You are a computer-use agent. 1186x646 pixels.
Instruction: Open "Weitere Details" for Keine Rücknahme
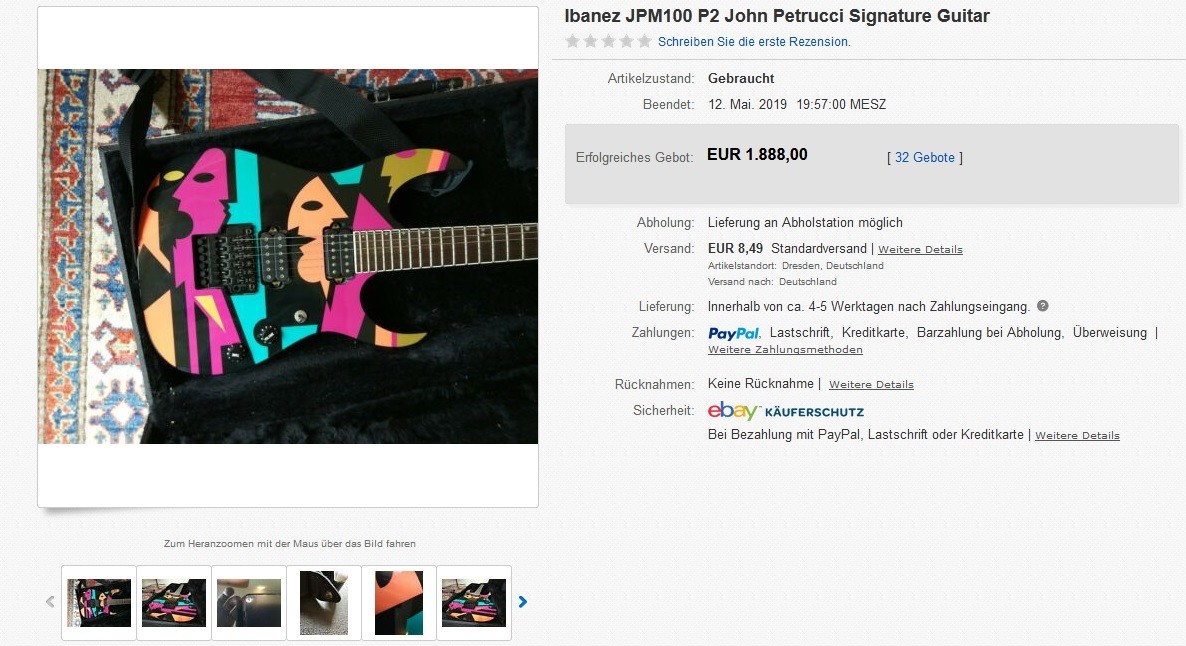pyautogui.click(x=871, y=385)
